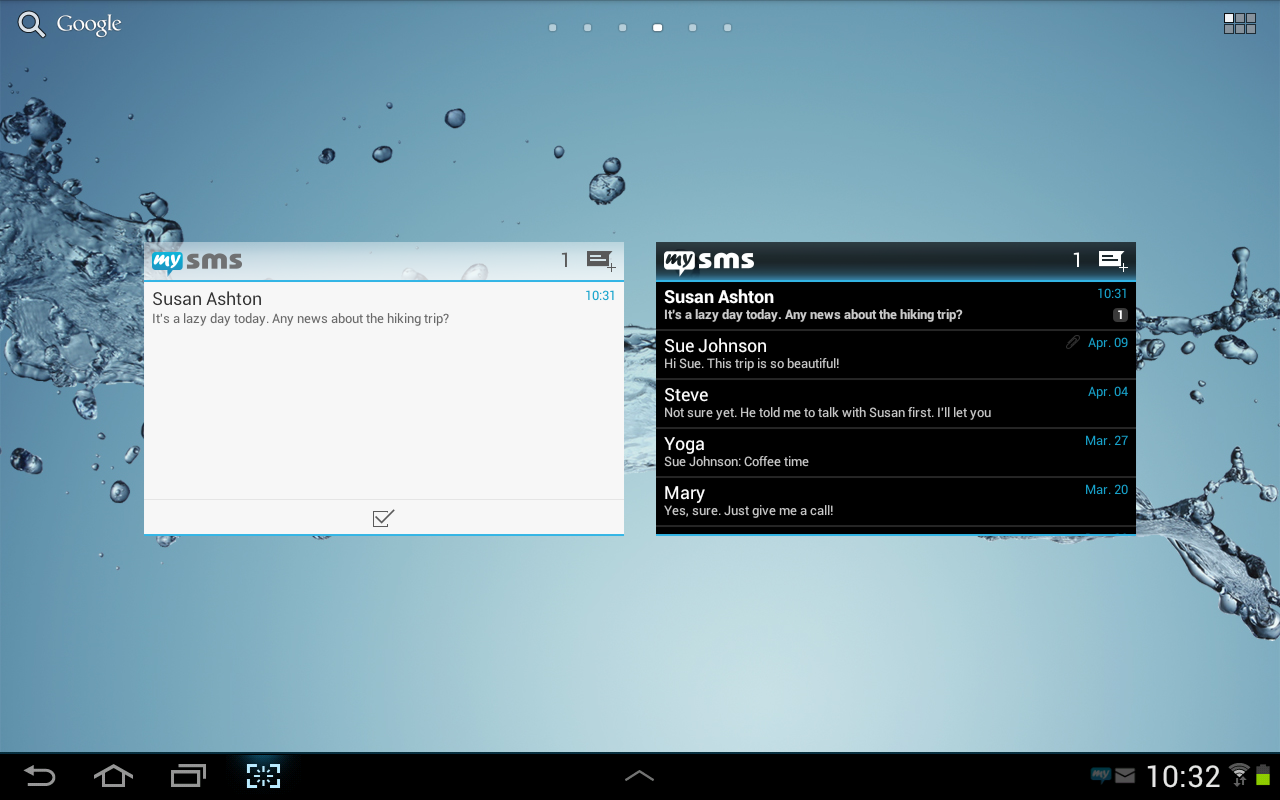Open the mysms logo in dark widget

coord(709,262)
